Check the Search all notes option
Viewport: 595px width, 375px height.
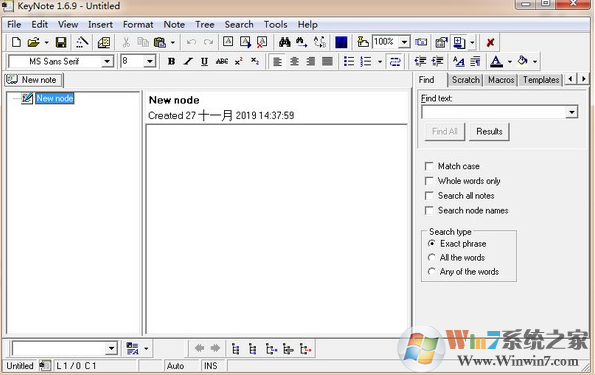(x=429, y=196)
